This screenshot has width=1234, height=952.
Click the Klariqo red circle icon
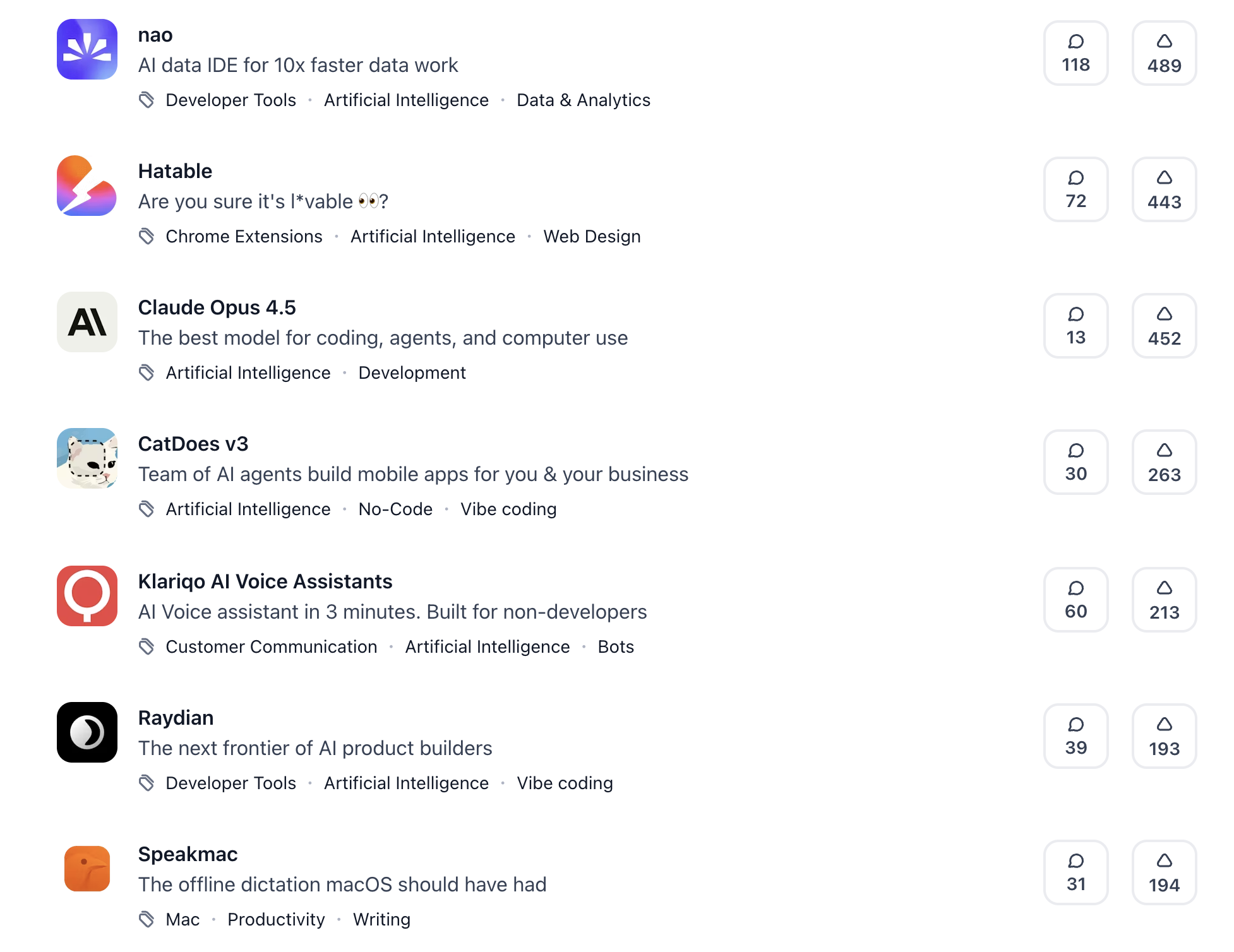click(x=87, y=596)
